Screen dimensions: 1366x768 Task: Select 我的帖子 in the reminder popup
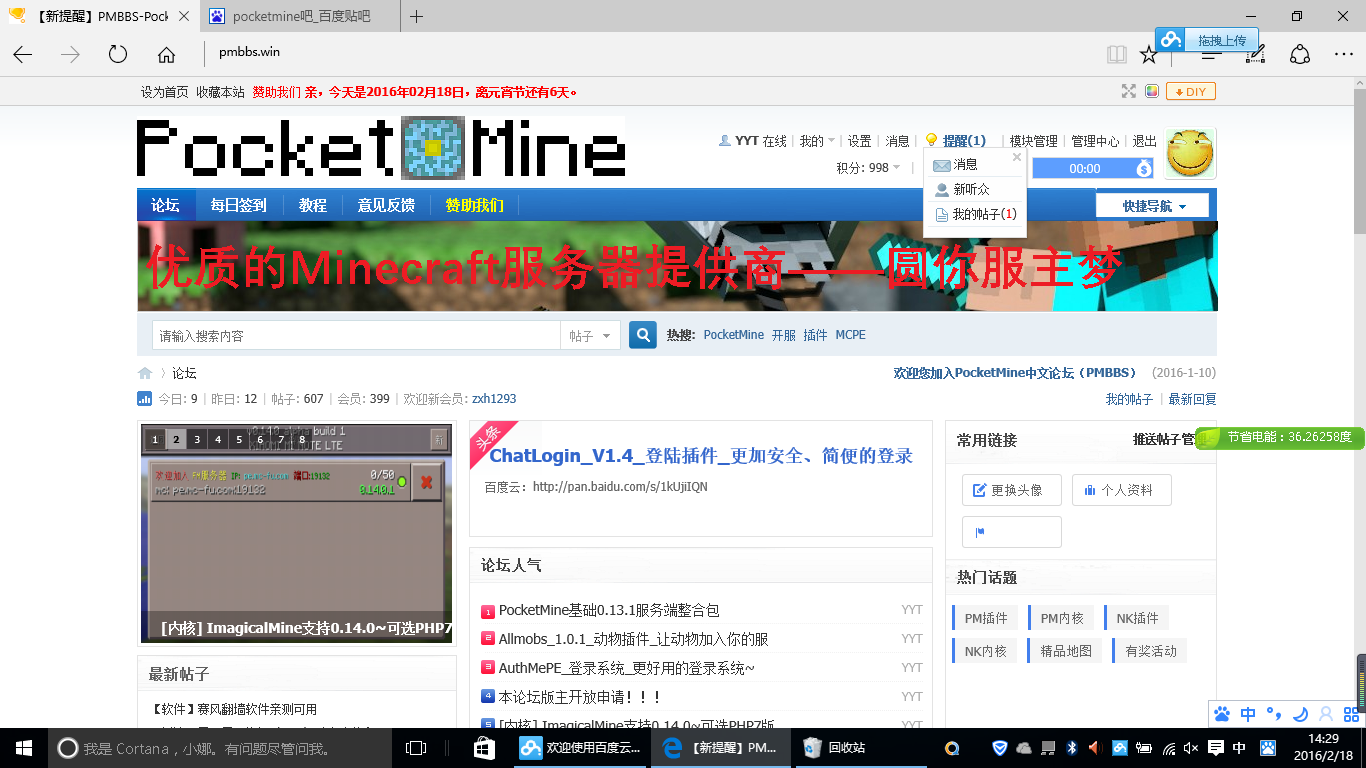click(983, 214)
